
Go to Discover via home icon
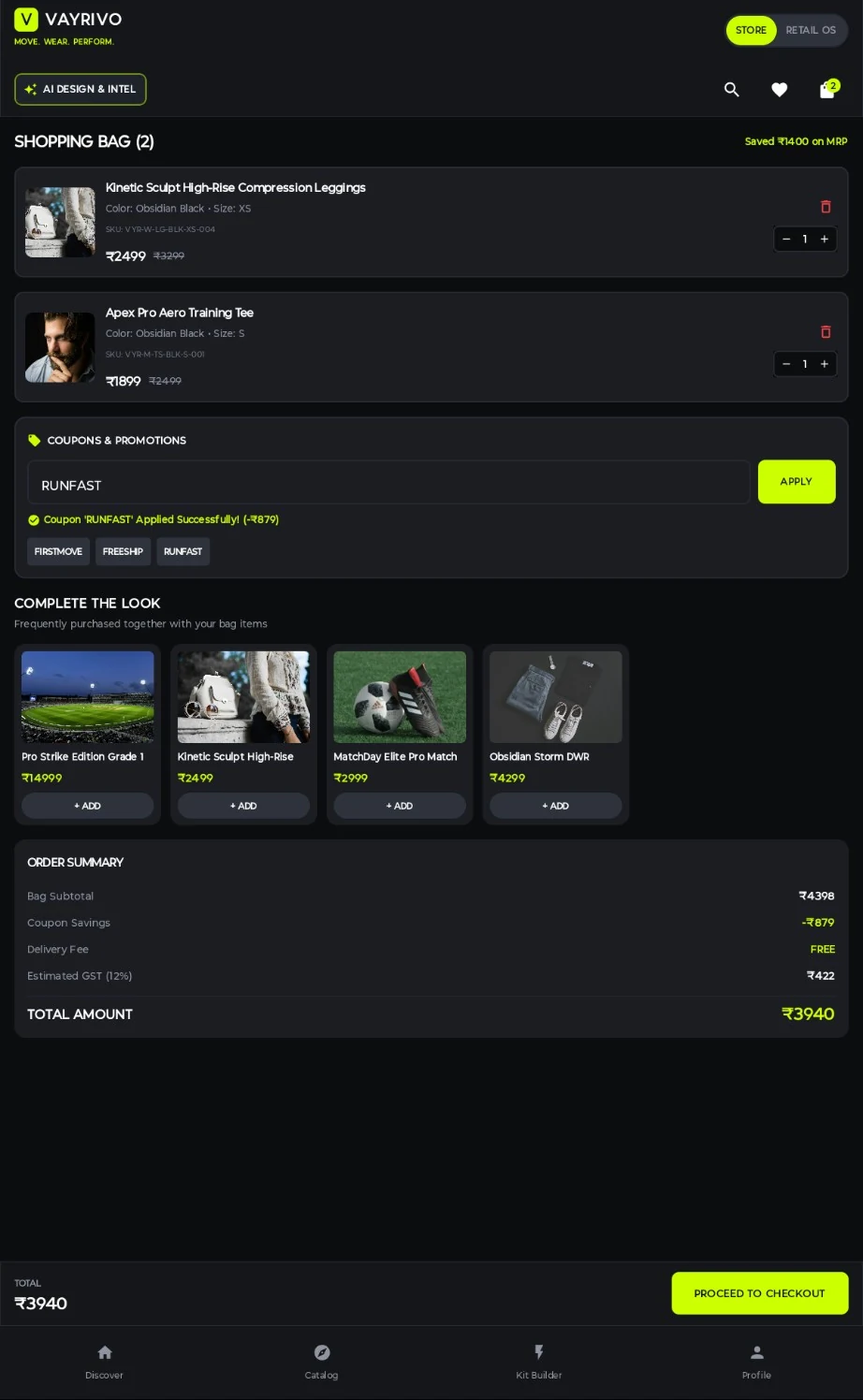105,1352
